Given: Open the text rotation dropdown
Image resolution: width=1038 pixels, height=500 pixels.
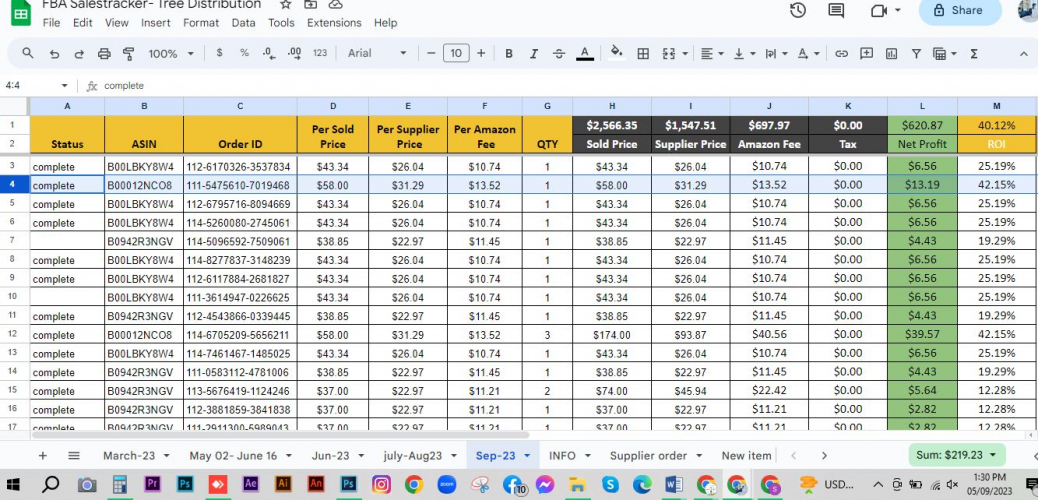Looking at the screenshot, I should point(808,54).
